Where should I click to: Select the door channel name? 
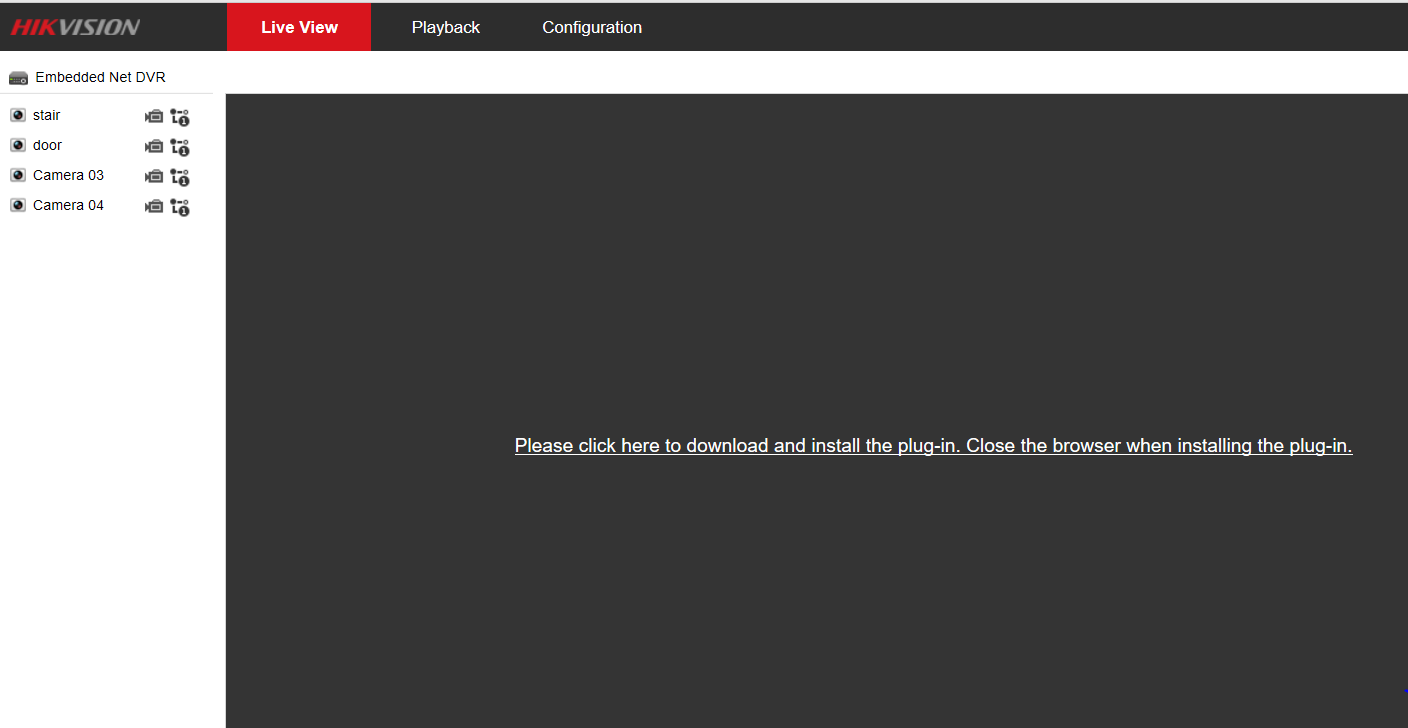[x=47, y=145]
